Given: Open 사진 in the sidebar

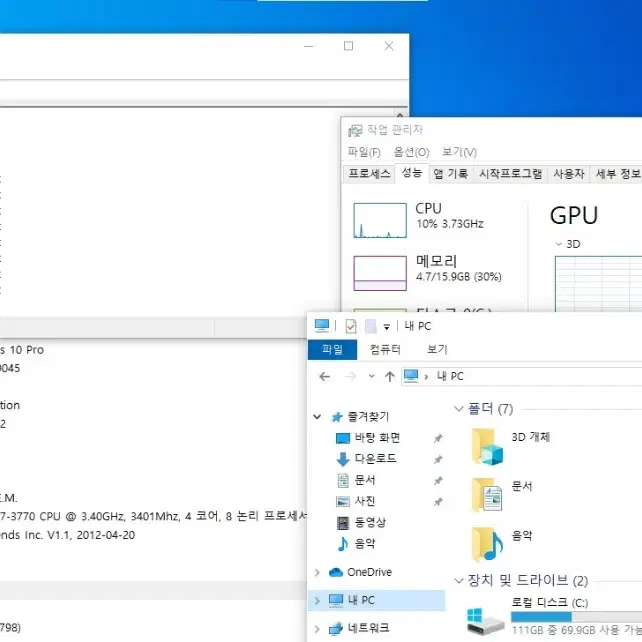Looking at the screenshot, I should pos(364,501).
